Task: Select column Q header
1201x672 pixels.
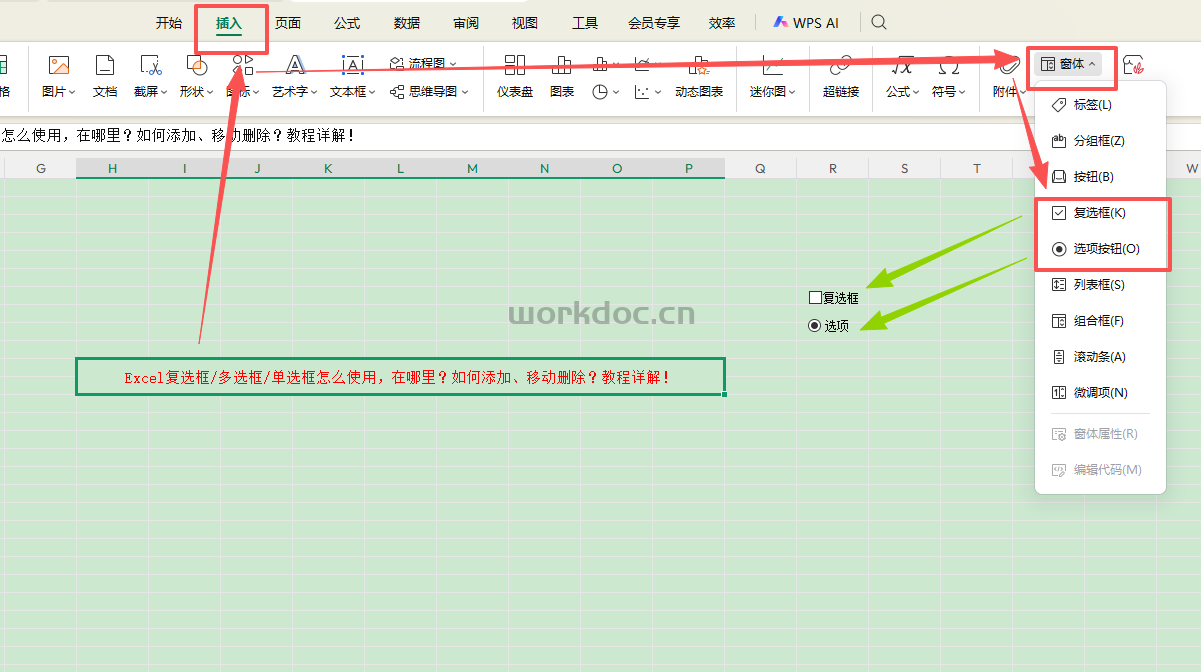Action: [761, 168]
